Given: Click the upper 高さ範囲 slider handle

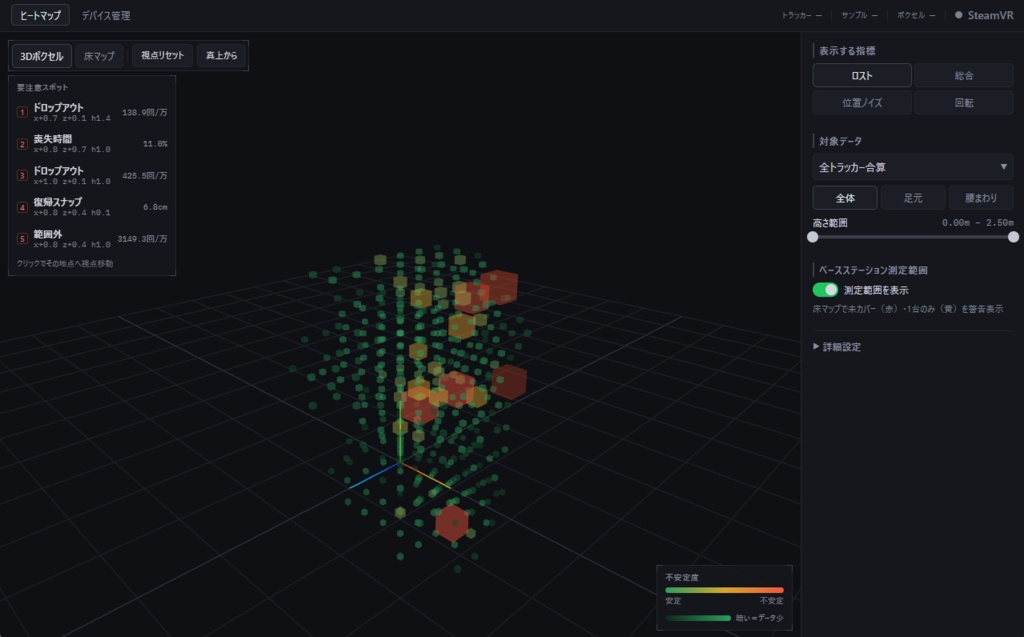Looking at the screenshot, I should click(x=1014, y=237).
